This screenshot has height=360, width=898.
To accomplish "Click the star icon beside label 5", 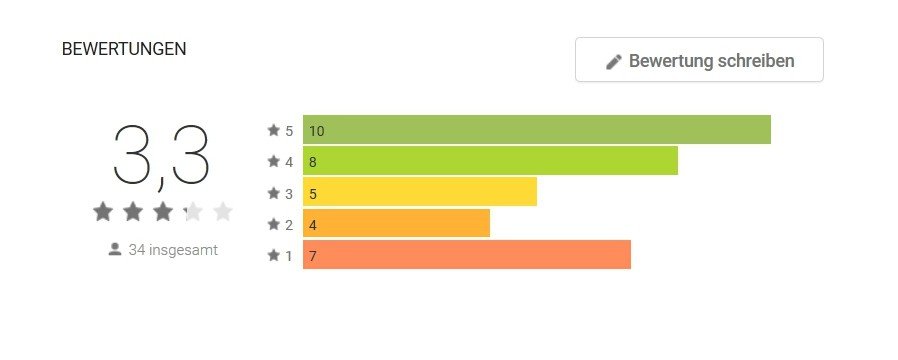I will pyautogui.click(x=274, y=130).
